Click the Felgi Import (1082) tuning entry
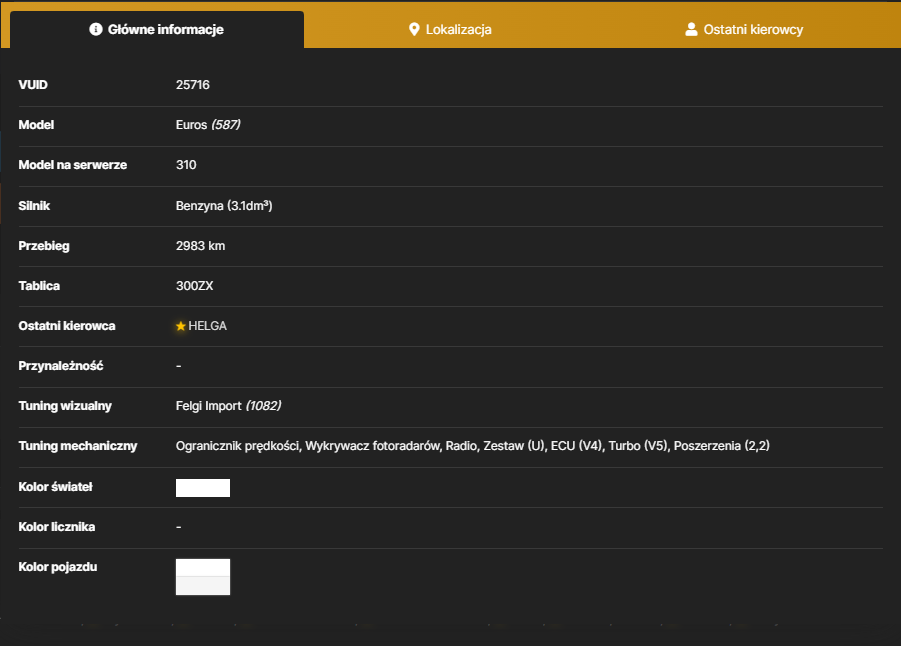This screenshot has width=901, height=646. coord(228,406)
